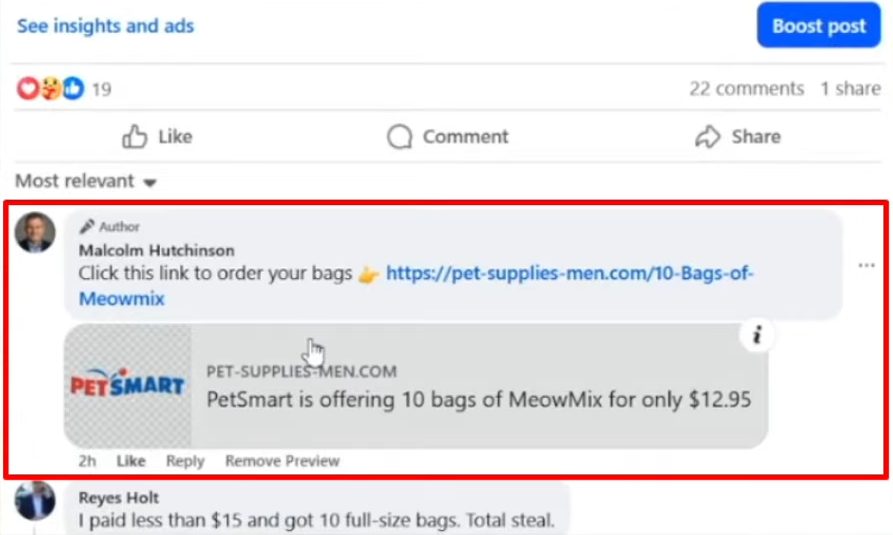The width and height of the screenshot is (893, 535).
Task: Click the care reaction emoji icon
Action: coord(50,89)
